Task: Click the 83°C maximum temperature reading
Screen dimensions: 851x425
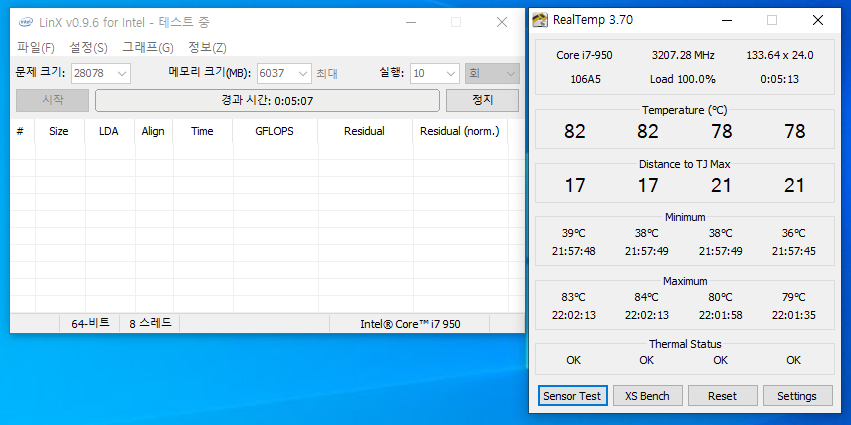Action: 573,297
